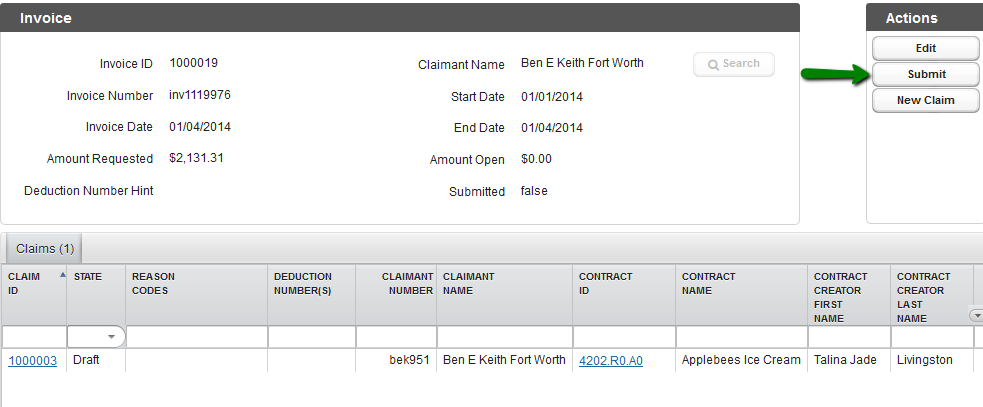This screenshot has height=407, width=983.
Task: Open contract 4202.R0.A0 link
Action: point(610,360)
